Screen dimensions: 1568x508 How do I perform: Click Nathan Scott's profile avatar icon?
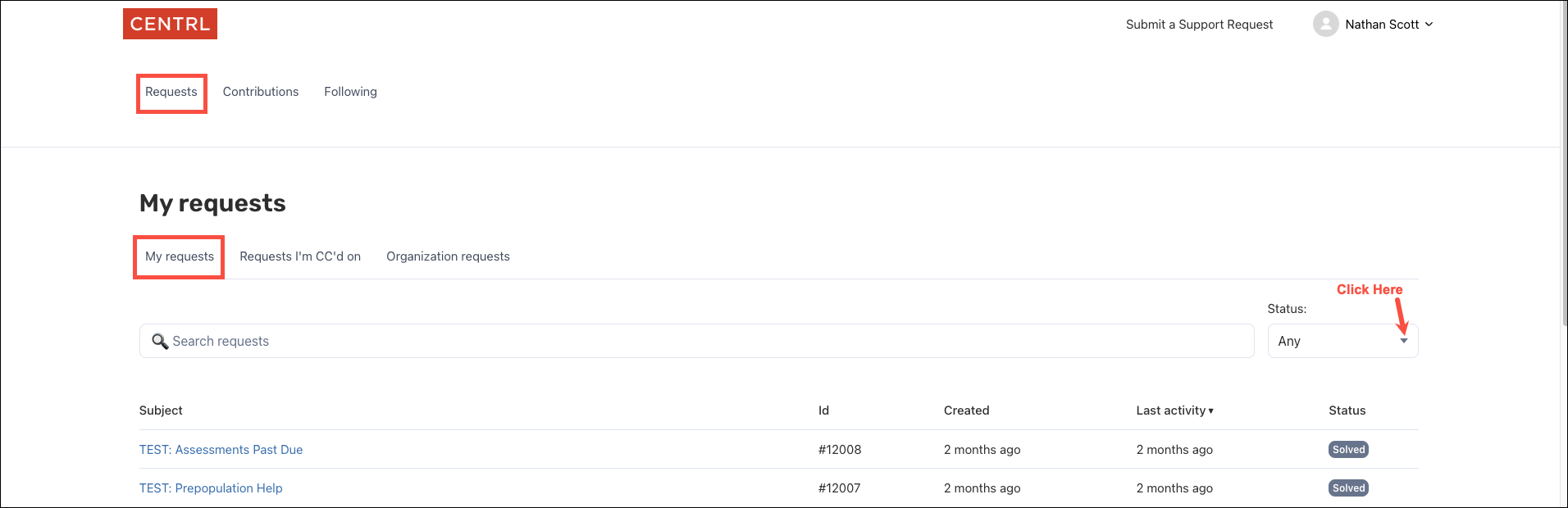pyautogui.click(x=1325, y=25)
